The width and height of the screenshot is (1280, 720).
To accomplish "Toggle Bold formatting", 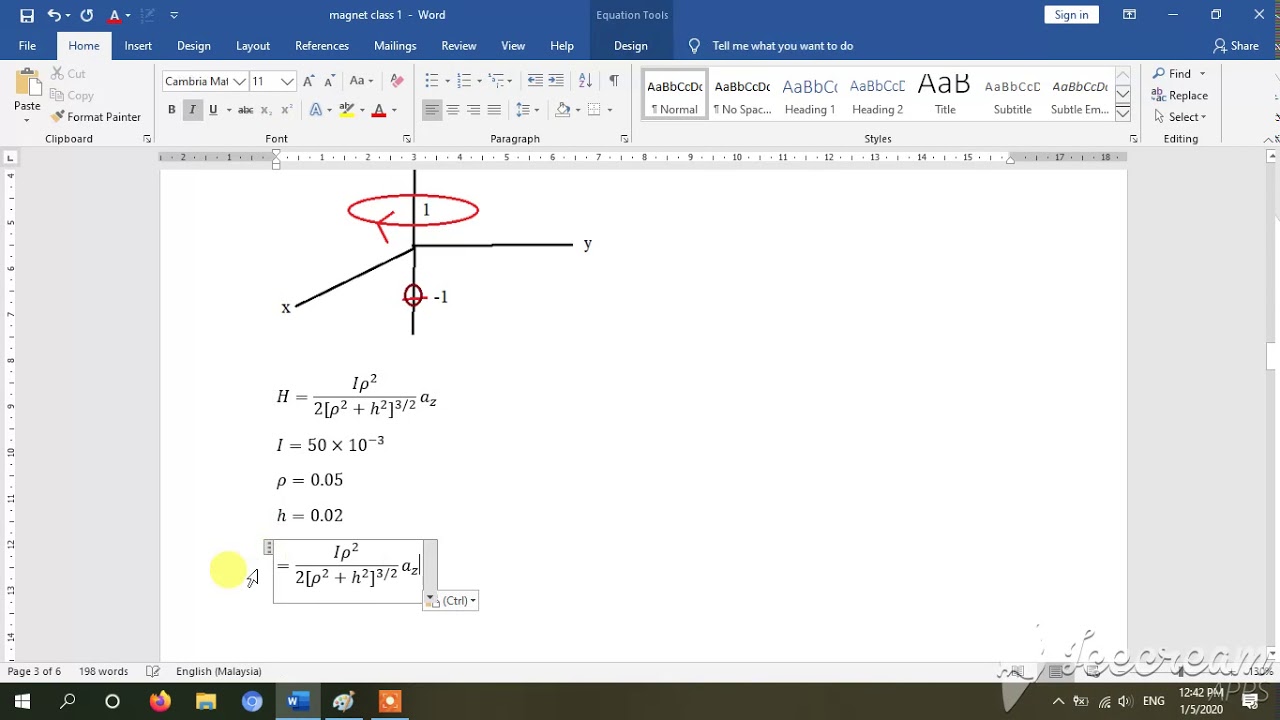I will (x=172, y=110).
